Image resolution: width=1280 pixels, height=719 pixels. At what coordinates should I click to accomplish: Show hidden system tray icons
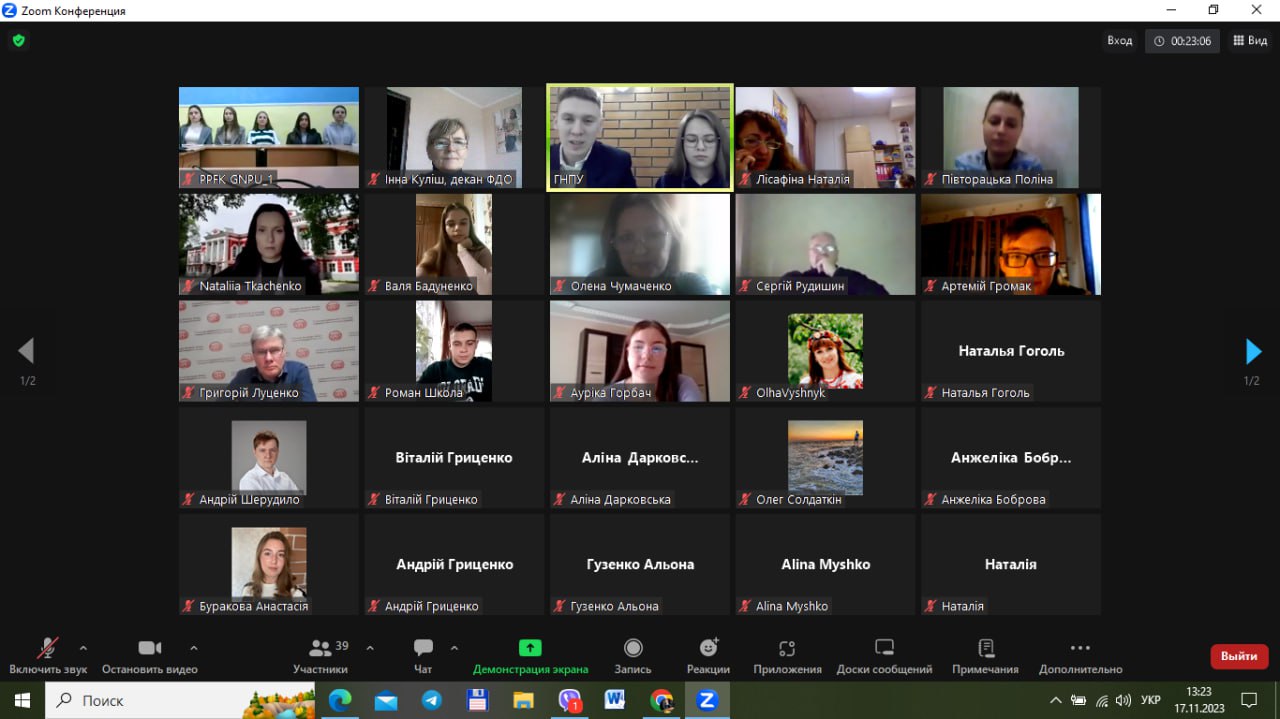click(1056, 701)
